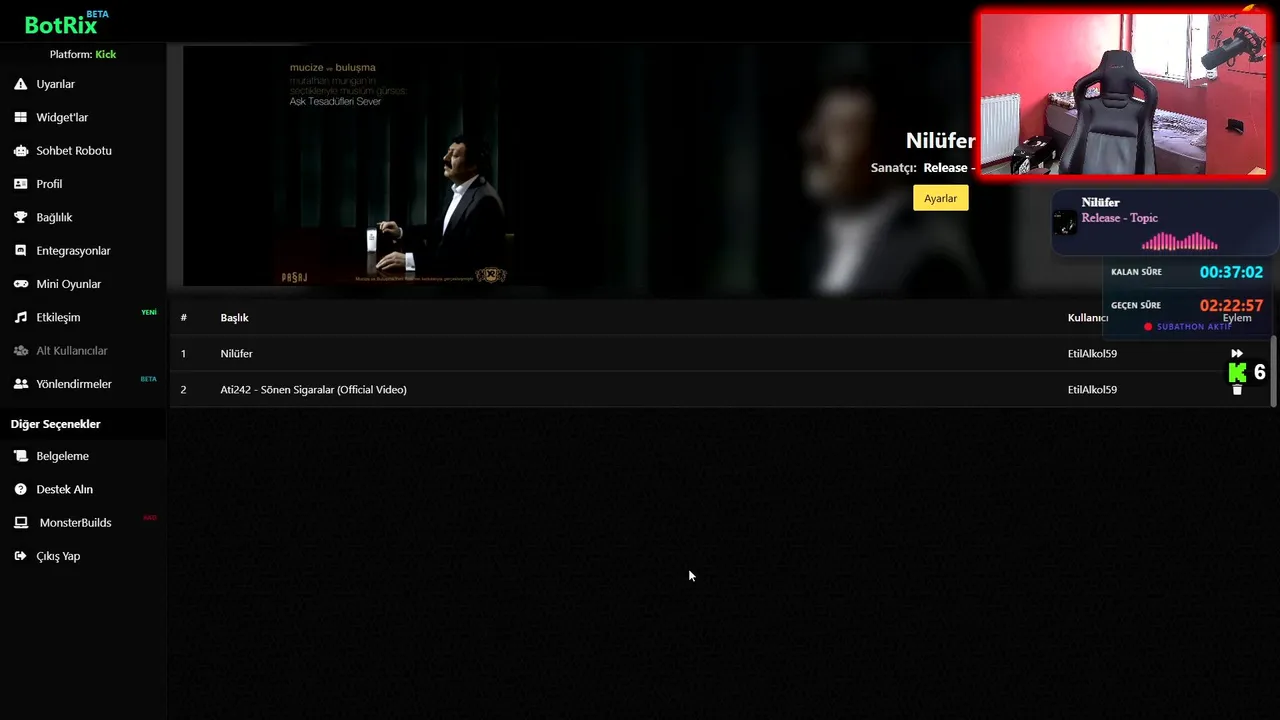Click the large Nilüfer song heading

tap(940, 141)
